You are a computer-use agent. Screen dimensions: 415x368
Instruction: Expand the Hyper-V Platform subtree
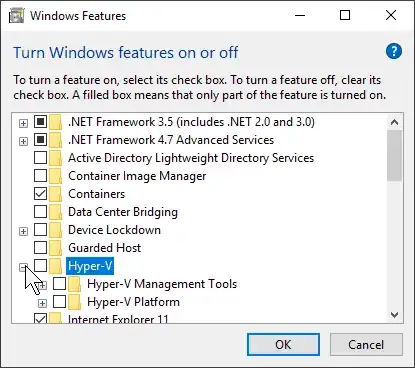tap(42, 303)
